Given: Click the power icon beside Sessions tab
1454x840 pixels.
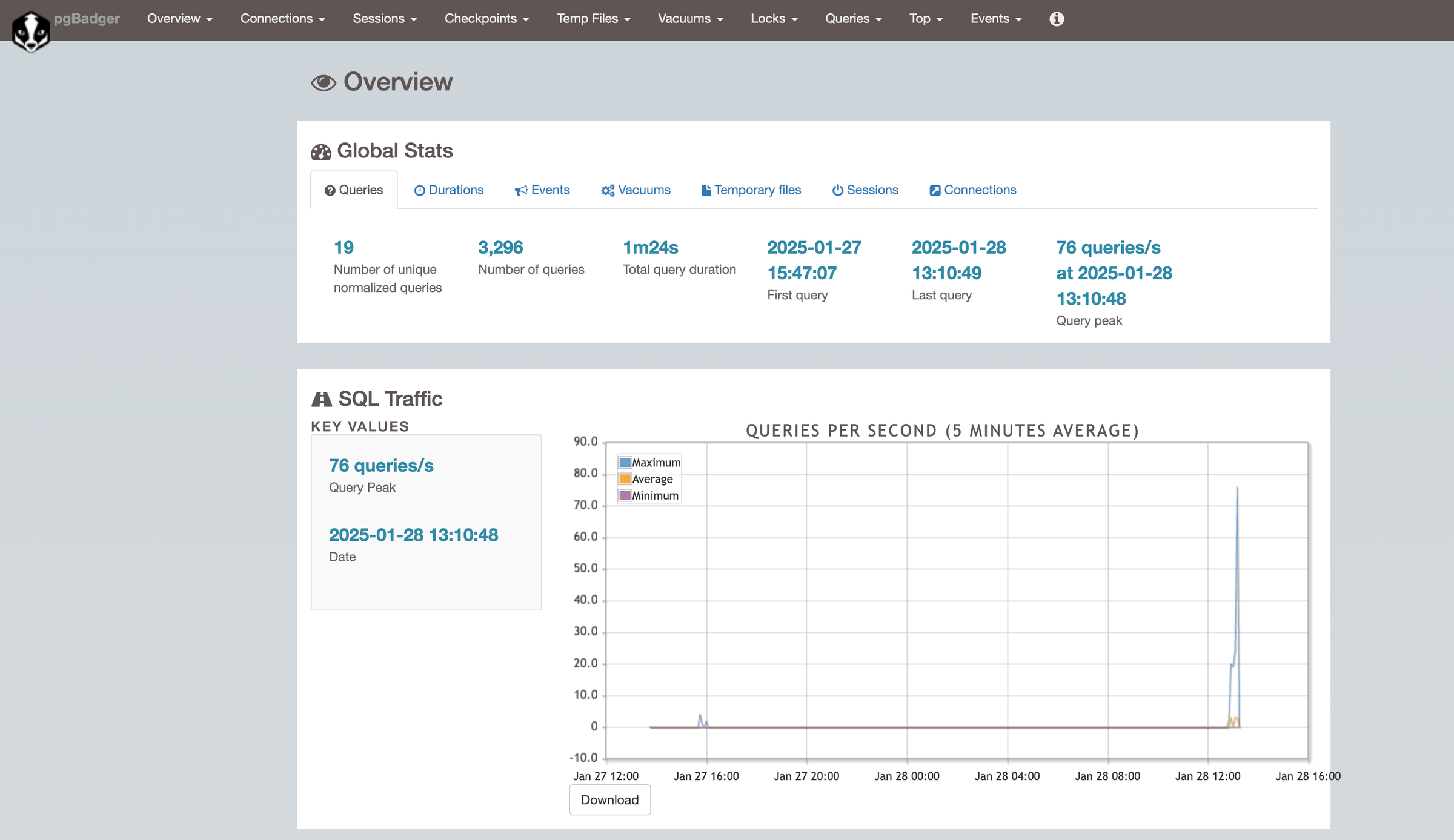Looking at the screenshot, I should (x=837, y=190).
